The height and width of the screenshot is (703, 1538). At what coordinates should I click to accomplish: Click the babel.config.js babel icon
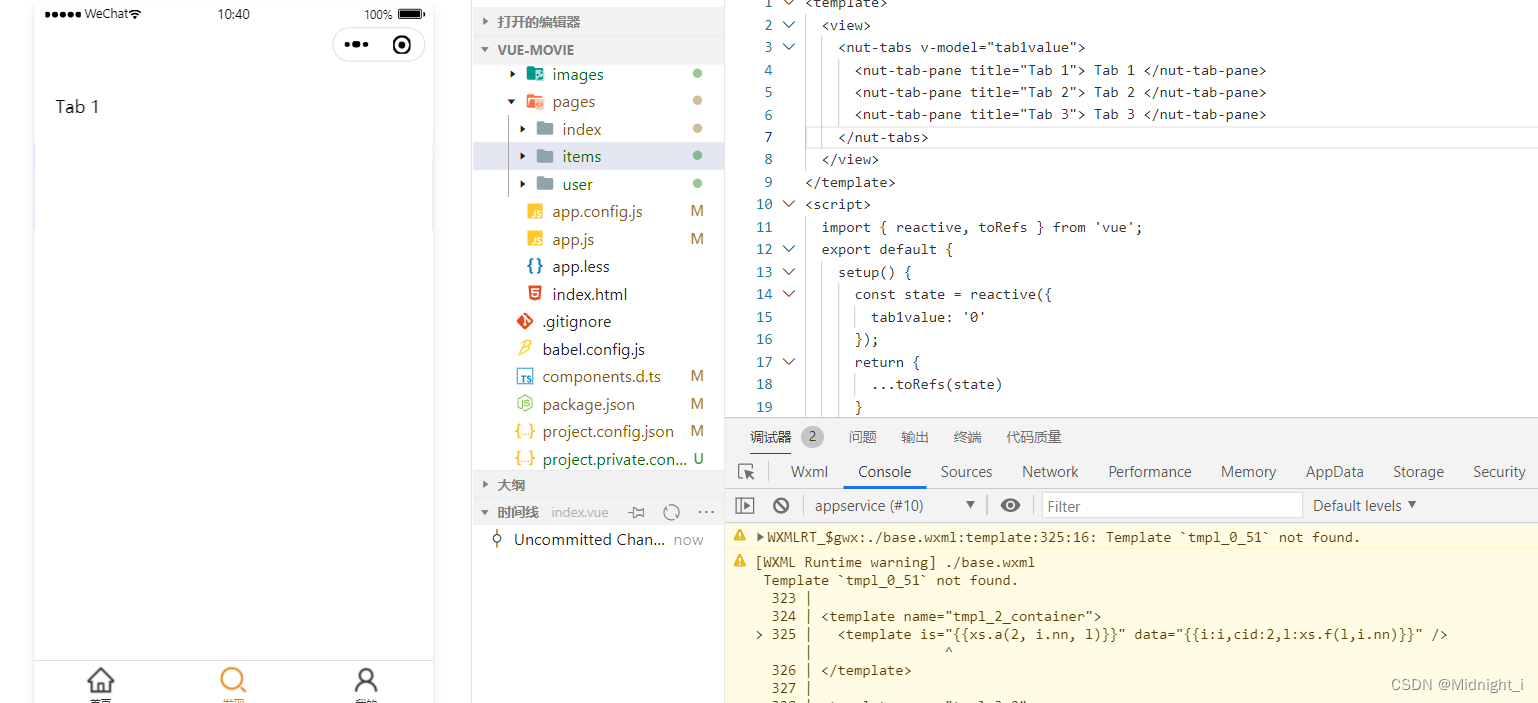(x=525, y=349)
